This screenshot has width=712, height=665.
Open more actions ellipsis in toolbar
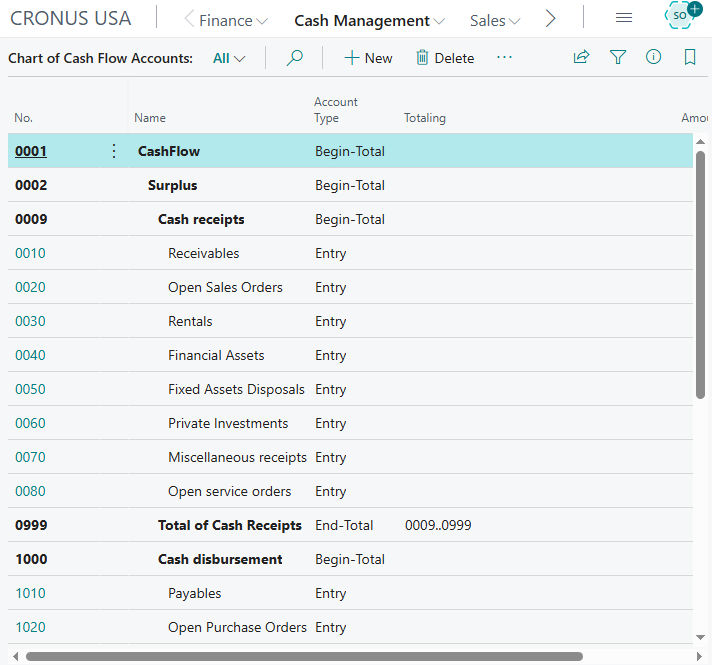point(504,58)
